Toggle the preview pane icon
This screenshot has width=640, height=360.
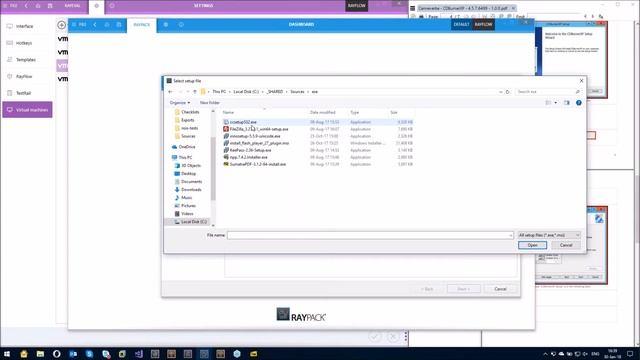click(567, 103)
